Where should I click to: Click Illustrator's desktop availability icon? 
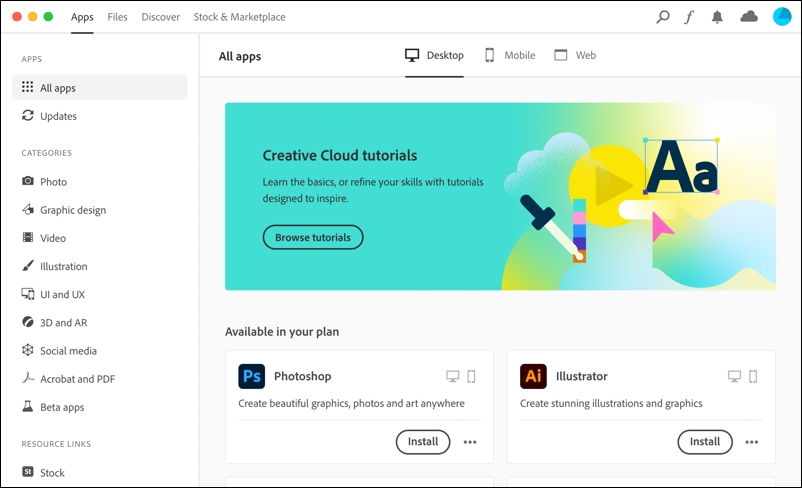pyautogui.click(x=734, y=376)
